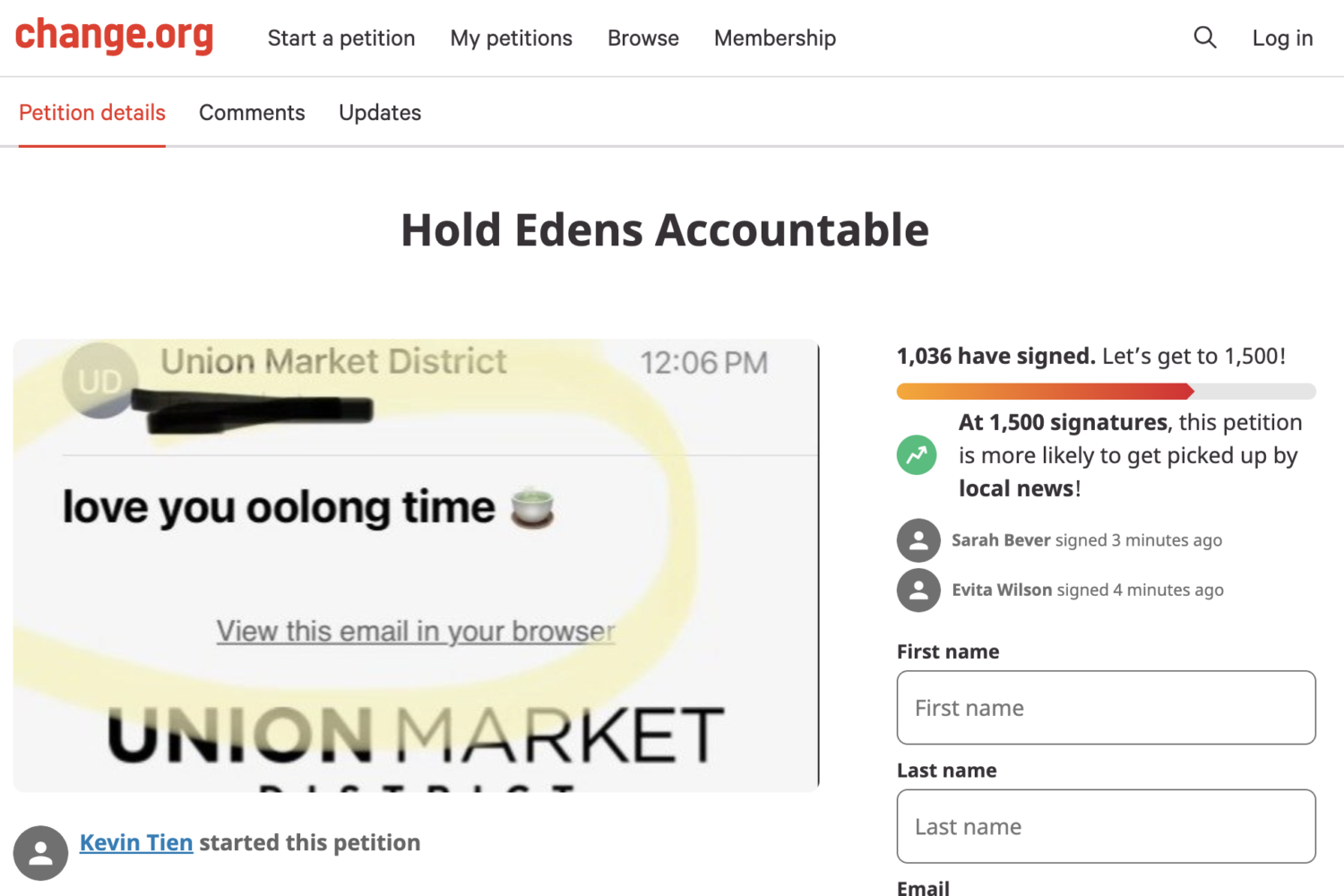Click Evita Wilson's avatar icon
The image size is (1344, 896).
click(918, 590)
